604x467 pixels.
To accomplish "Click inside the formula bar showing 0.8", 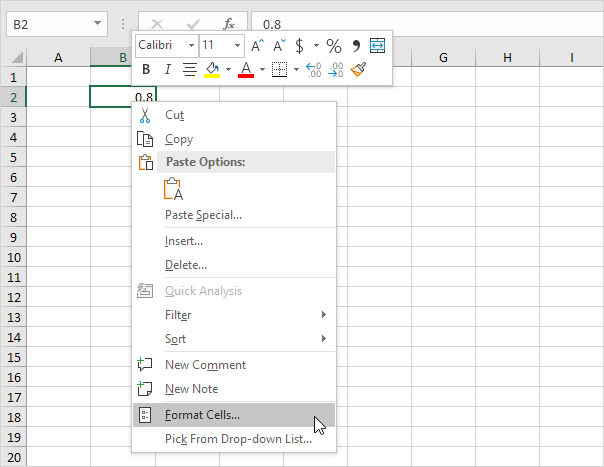I will coord(420,22).
